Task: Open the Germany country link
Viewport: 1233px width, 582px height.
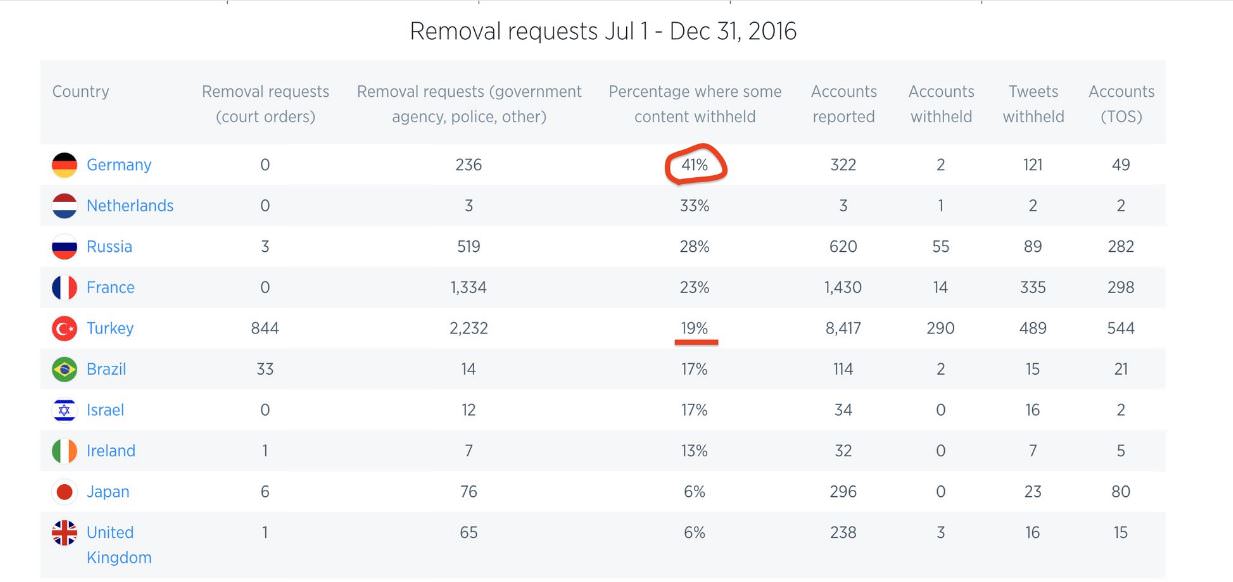Action: (119, 165)
